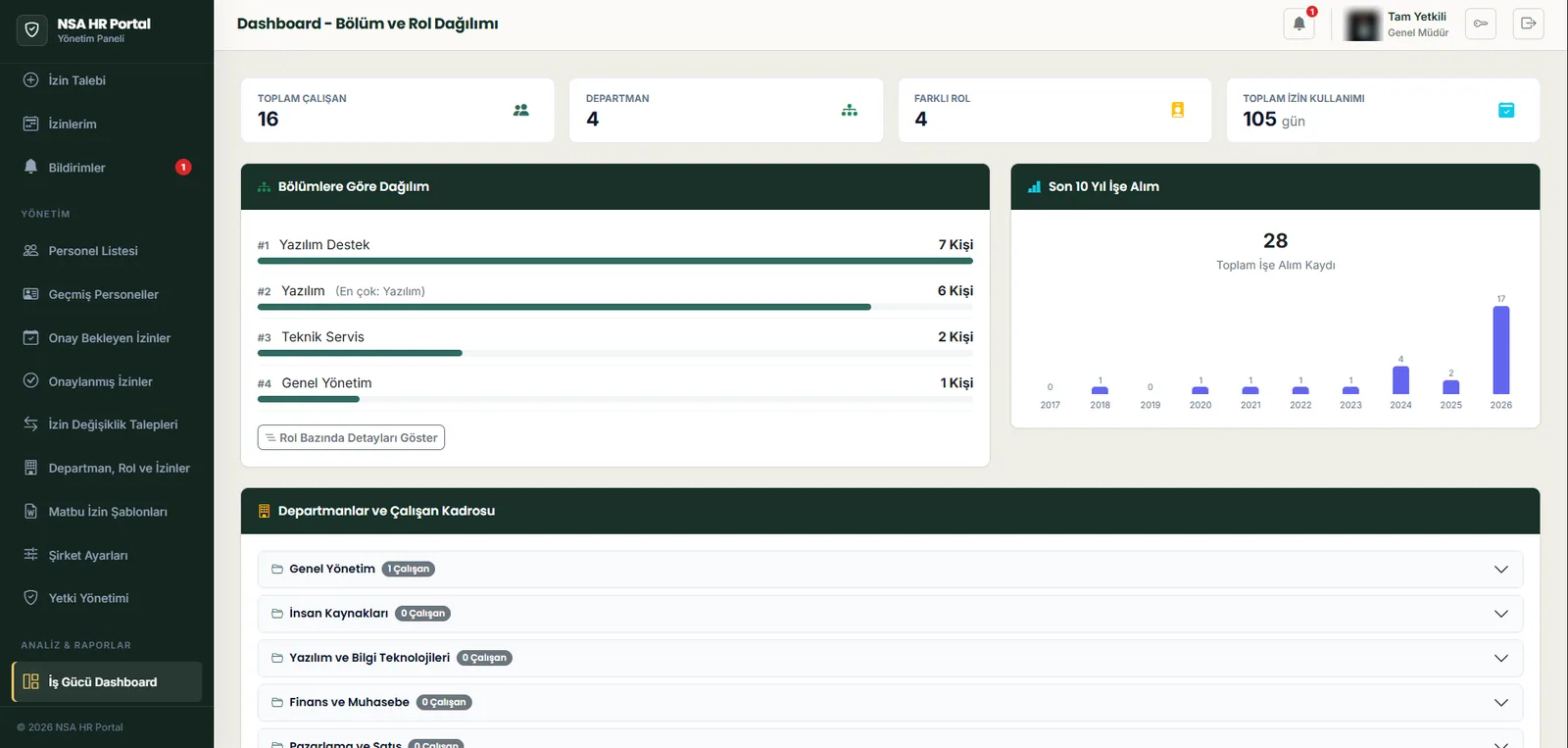Click folder icon next to Genel Yönetim row
1568x748 pixels.
coord(277,569)
